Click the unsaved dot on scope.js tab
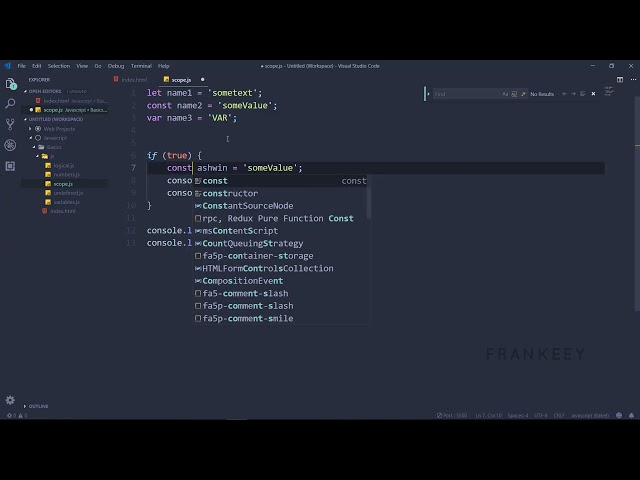The height and width of the screenshot is (480, 640). tap(202, 80)
